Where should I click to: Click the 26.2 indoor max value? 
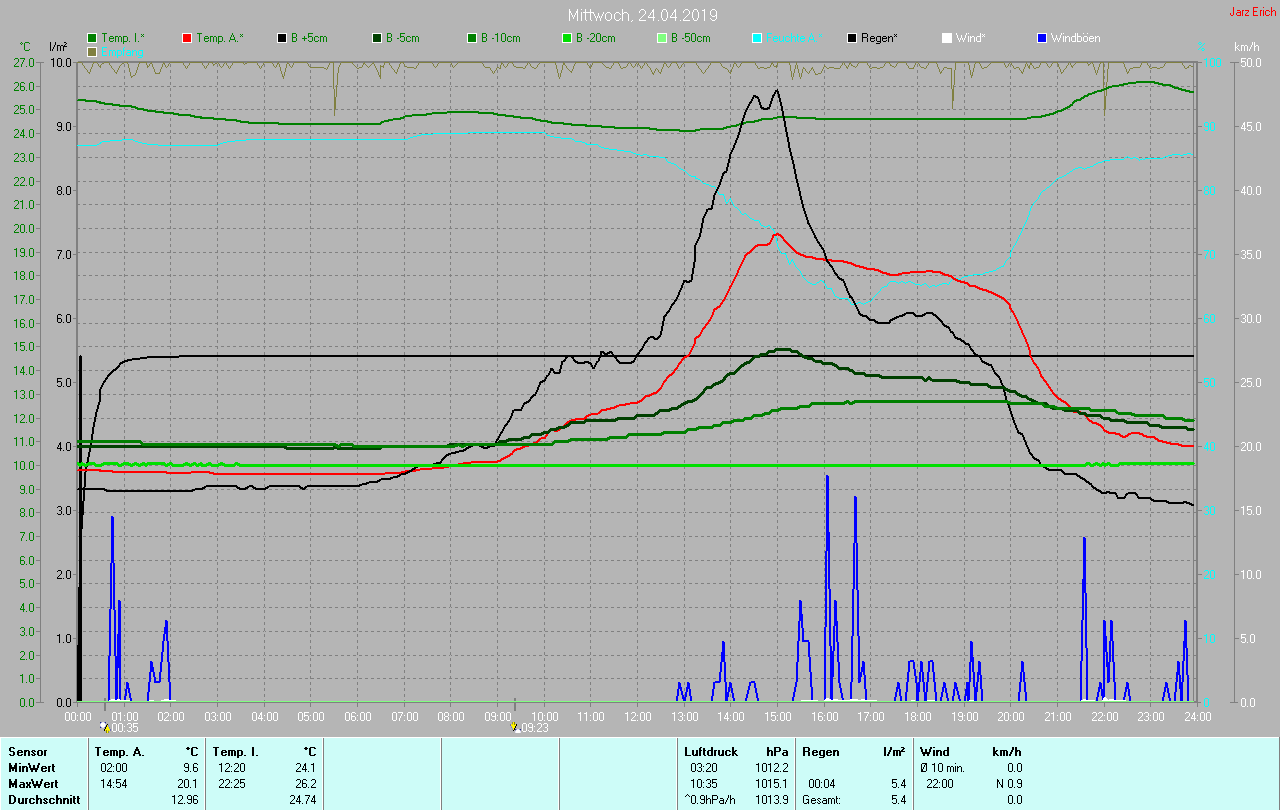point(305,783)
